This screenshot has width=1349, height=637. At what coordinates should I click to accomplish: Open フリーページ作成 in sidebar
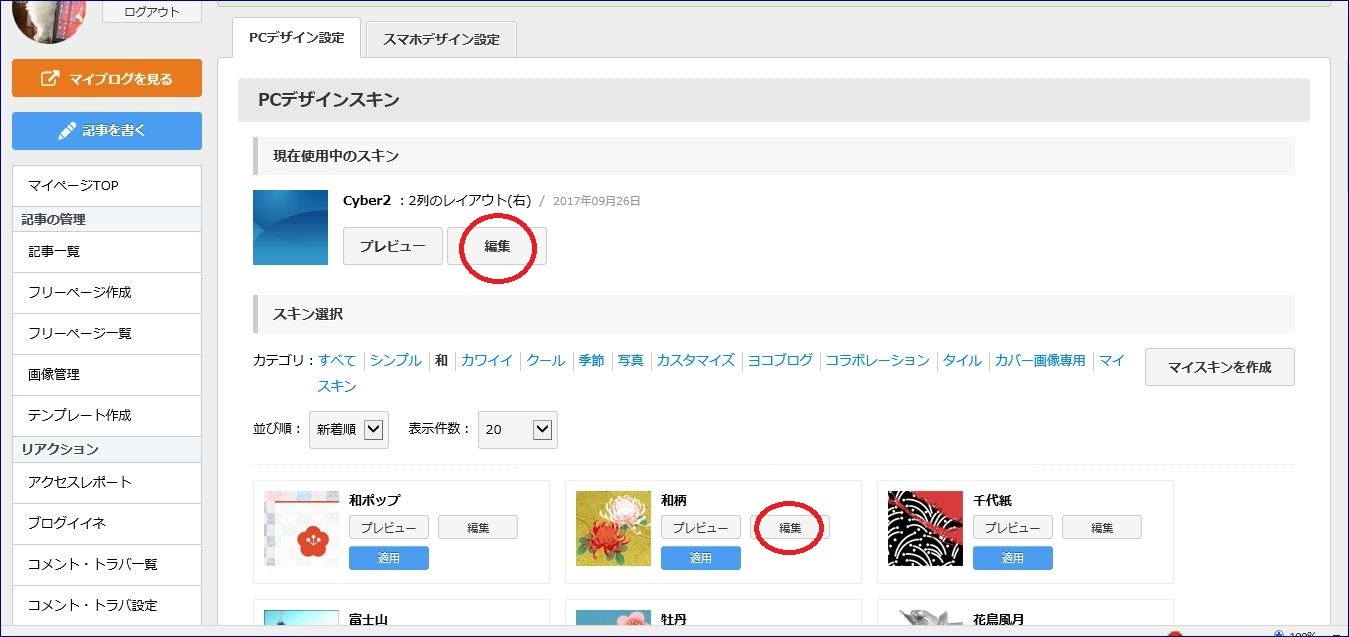(107, 293)
